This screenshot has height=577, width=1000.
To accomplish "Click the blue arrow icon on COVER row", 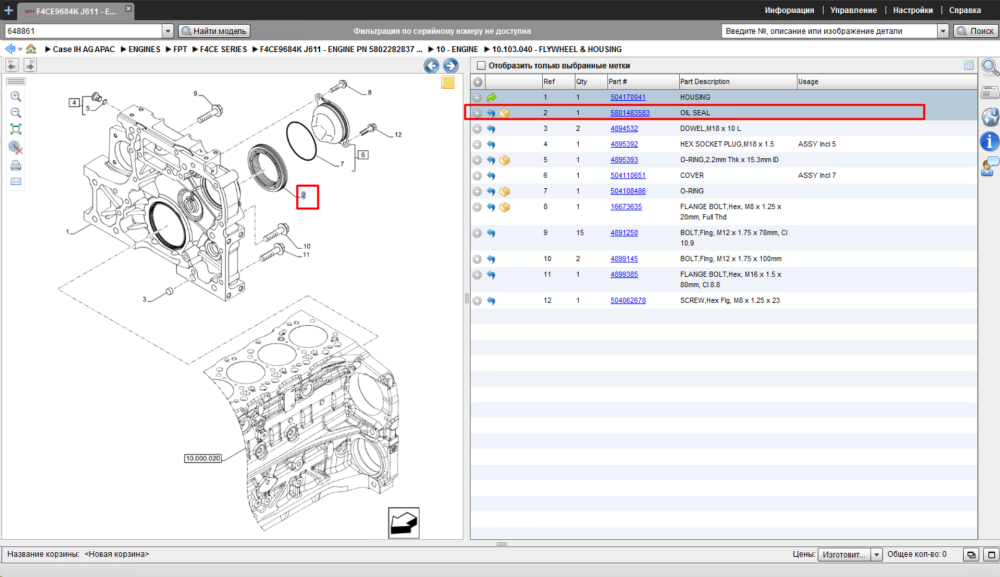I will tap(491, 175).
